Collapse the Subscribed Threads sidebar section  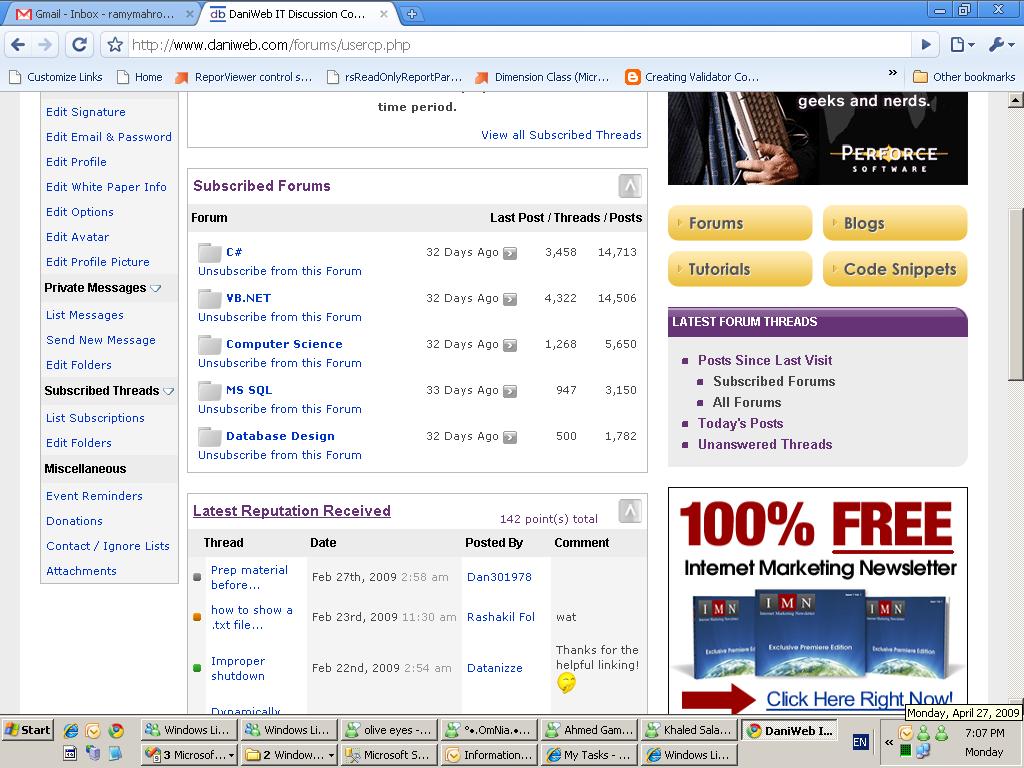click(168, 391)
